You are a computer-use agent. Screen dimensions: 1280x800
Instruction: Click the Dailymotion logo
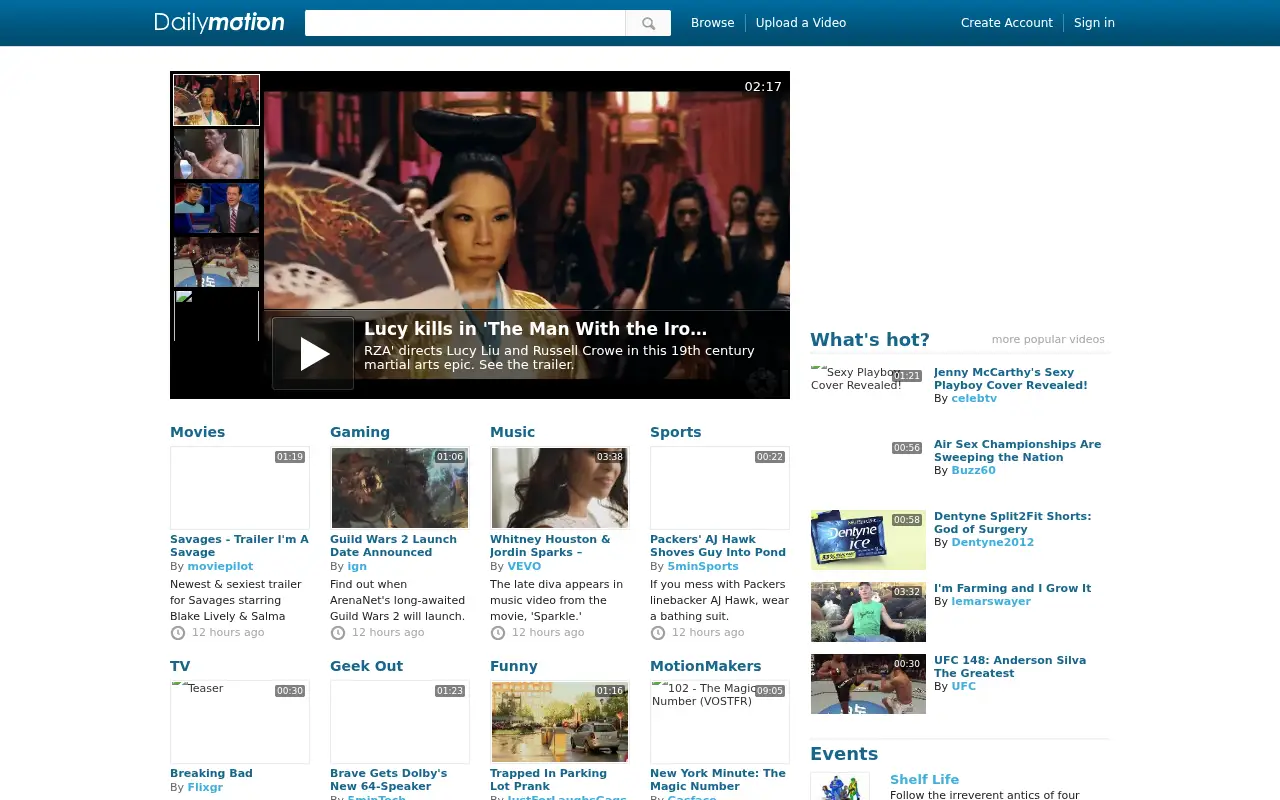(219, 22)
